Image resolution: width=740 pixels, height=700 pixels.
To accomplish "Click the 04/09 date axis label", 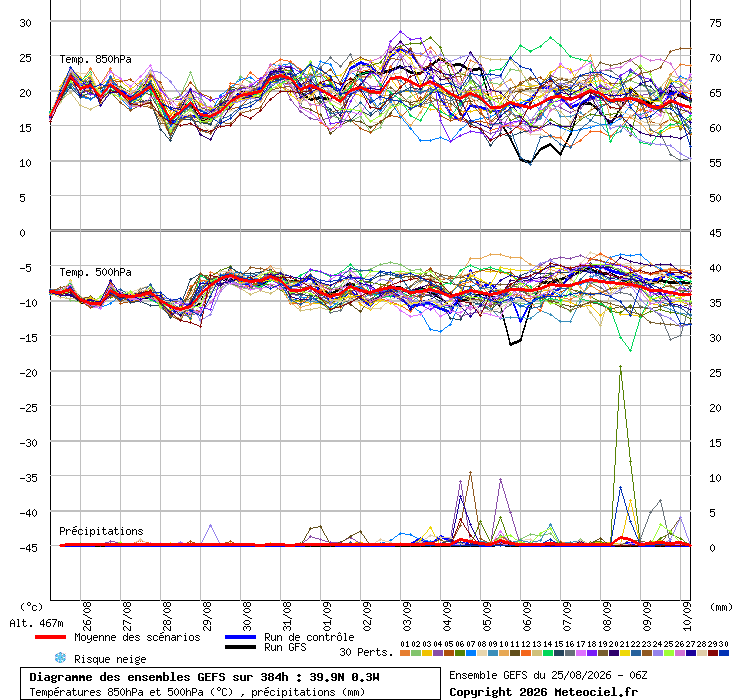I will pos(447,616).
